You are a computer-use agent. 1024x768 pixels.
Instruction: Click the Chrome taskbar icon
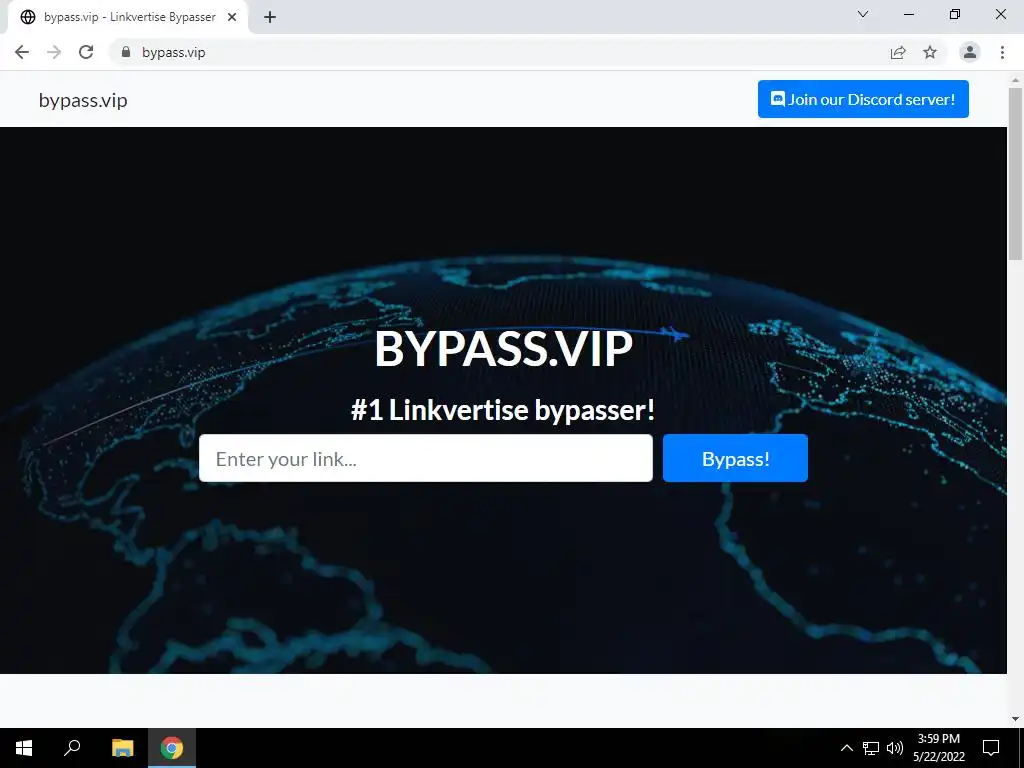point(172,748)
